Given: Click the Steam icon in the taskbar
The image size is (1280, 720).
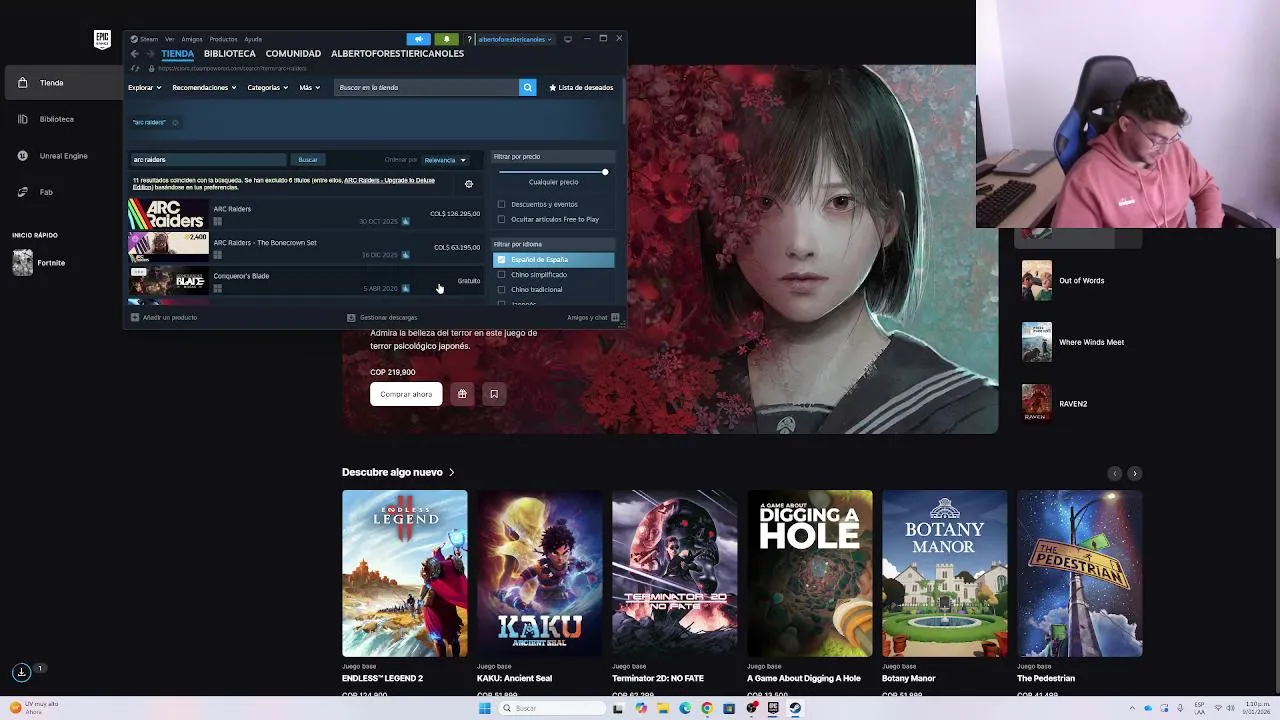Looking at the screenshot, I should point(795,708).
